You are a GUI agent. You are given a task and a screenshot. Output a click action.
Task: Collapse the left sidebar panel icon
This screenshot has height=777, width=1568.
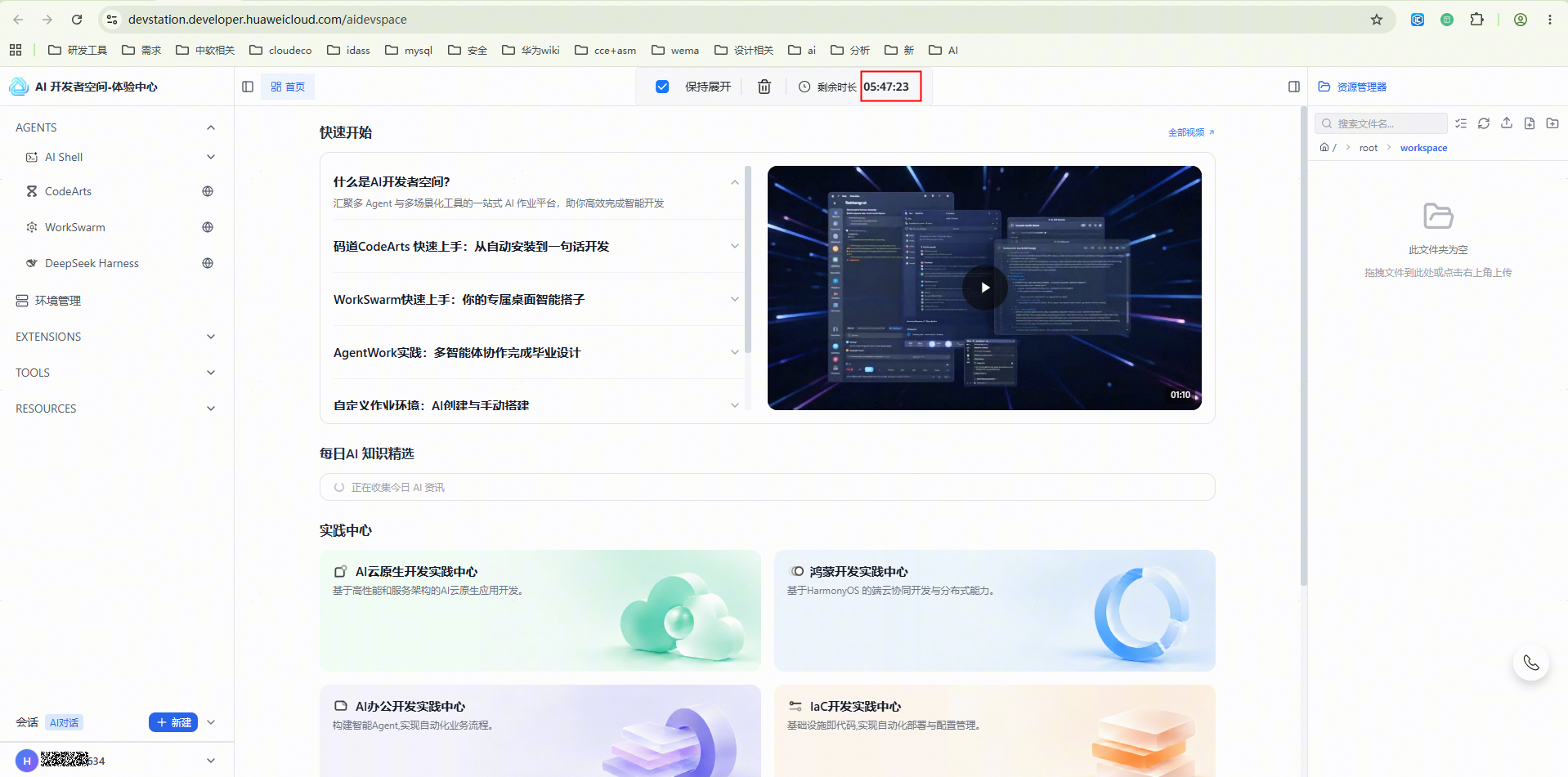[x=248, y=87]
